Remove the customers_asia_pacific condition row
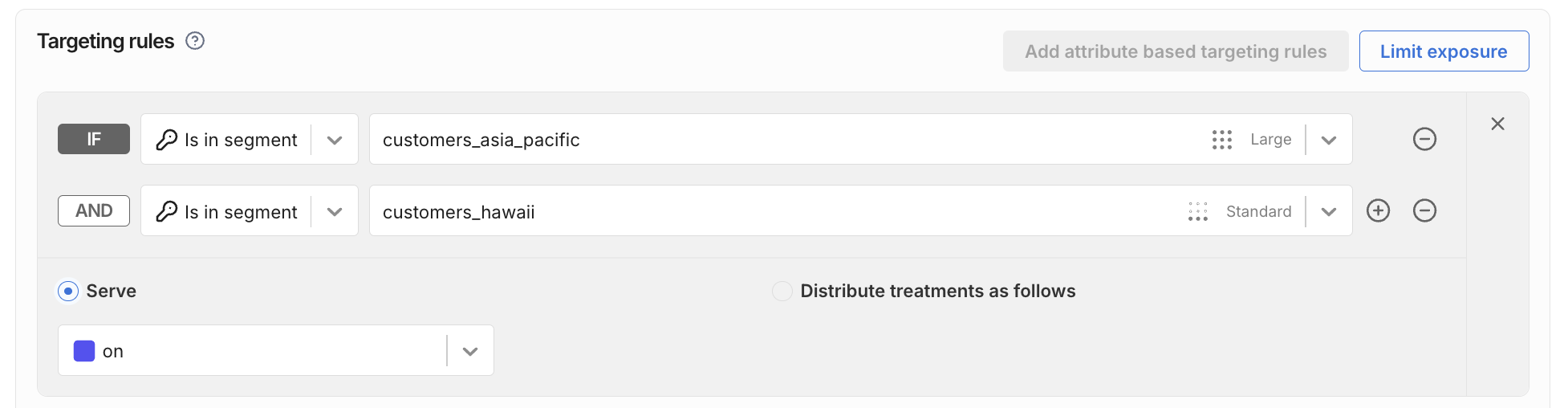The image size is (1568, 408). point(1424,139)
